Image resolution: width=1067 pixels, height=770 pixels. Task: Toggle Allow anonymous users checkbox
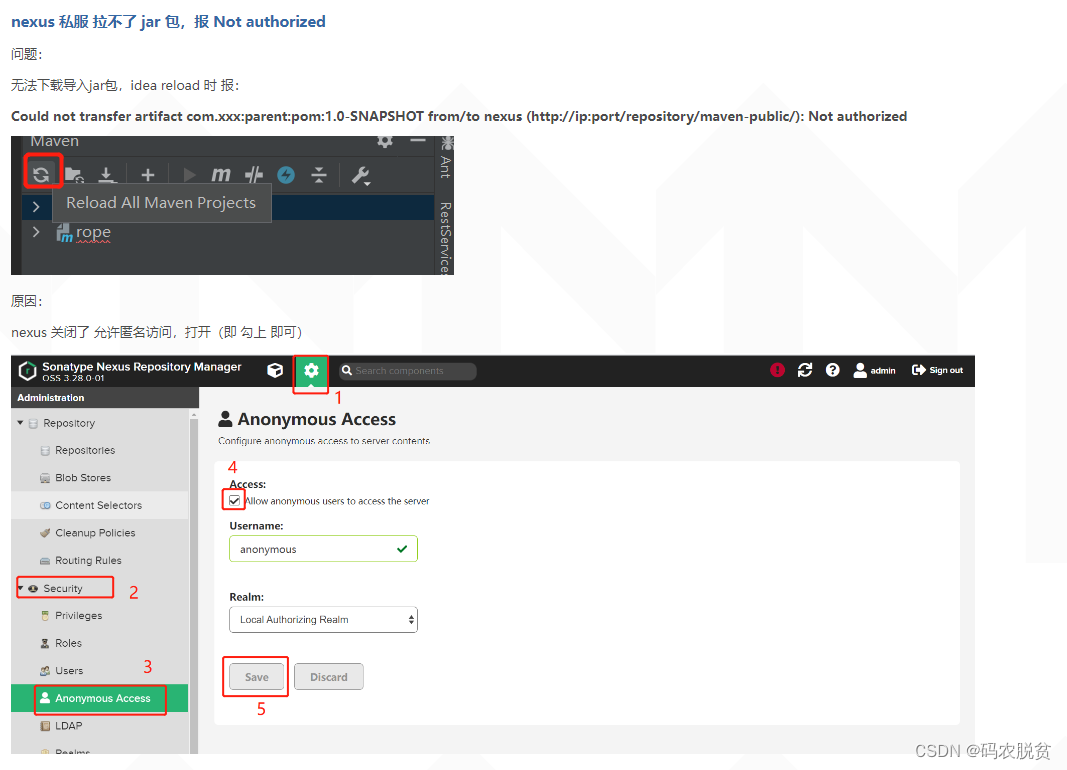(235, 501)
